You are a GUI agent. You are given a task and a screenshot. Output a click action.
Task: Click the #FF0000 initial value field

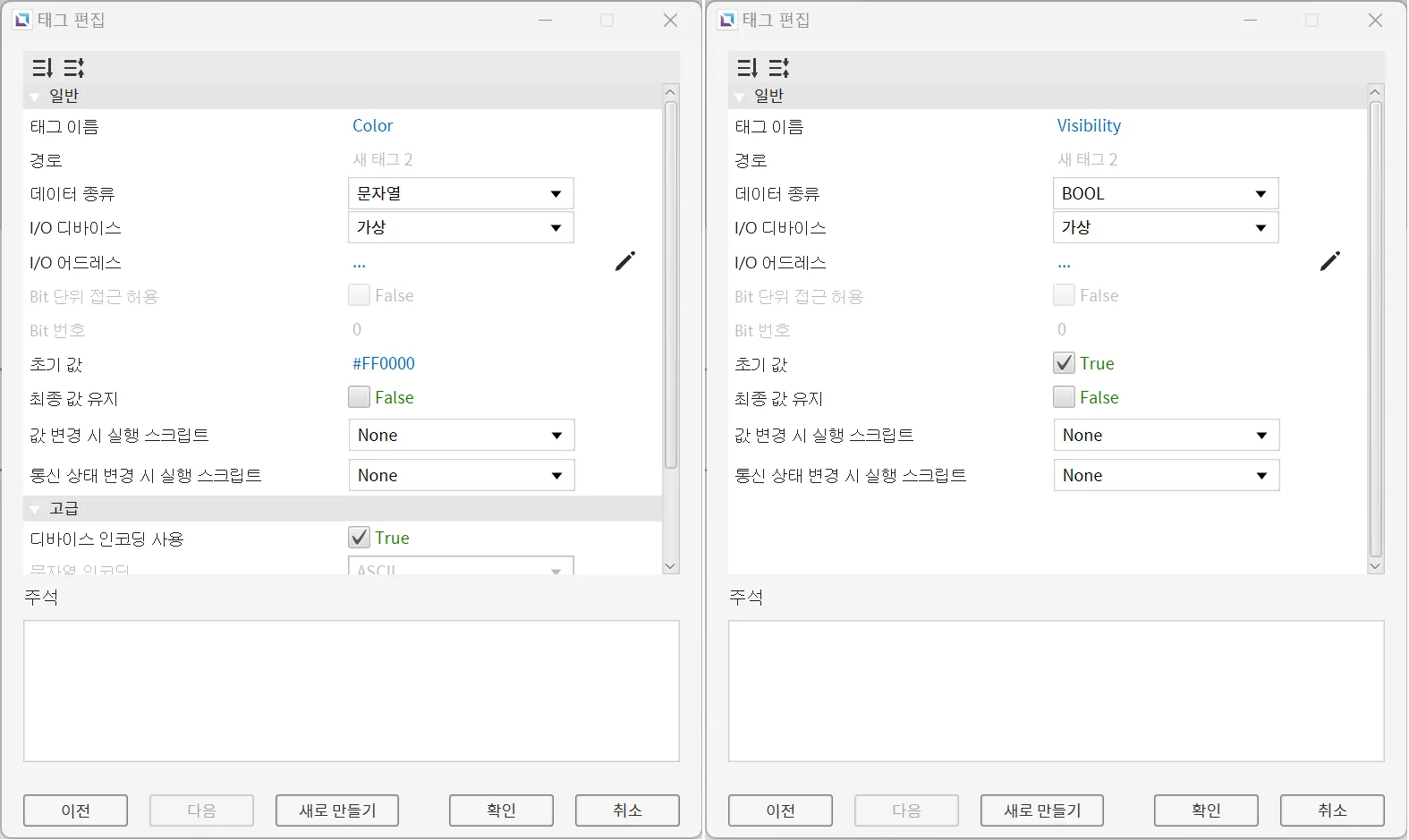pos(384,364)
